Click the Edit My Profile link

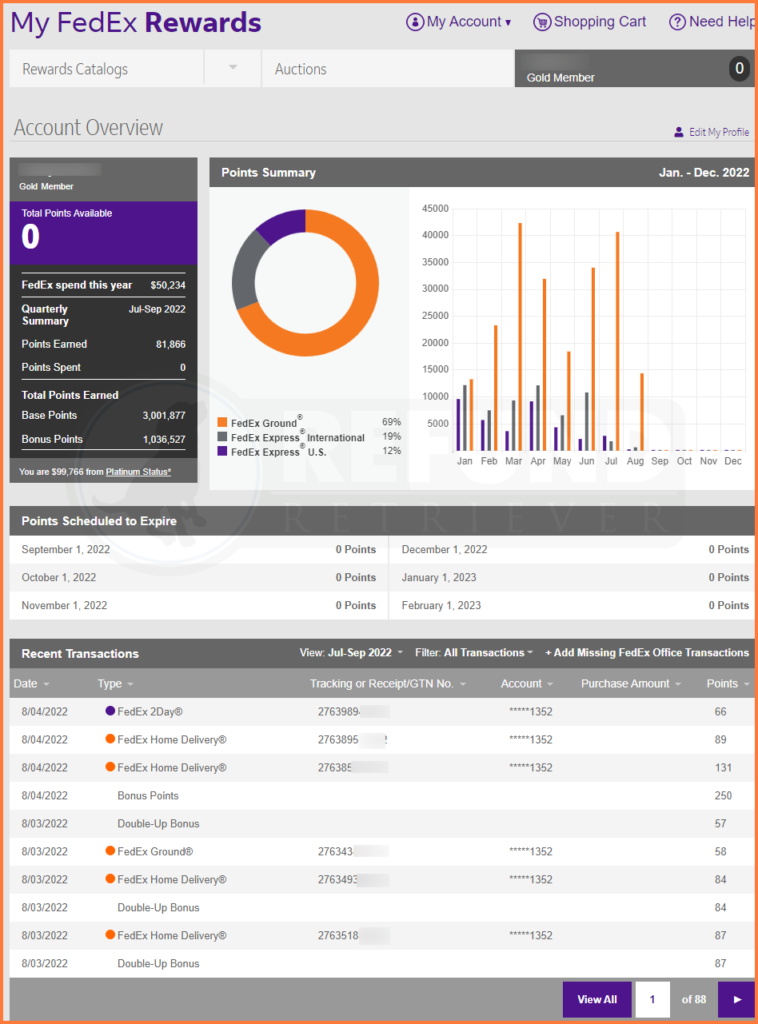point(712,132)
